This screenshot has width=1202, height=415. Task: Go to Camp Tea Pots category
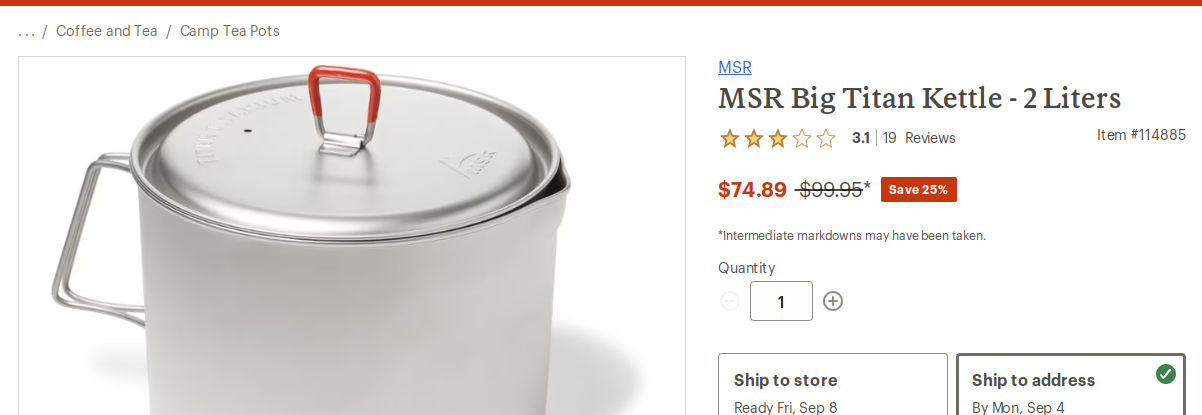click(230, 31)
